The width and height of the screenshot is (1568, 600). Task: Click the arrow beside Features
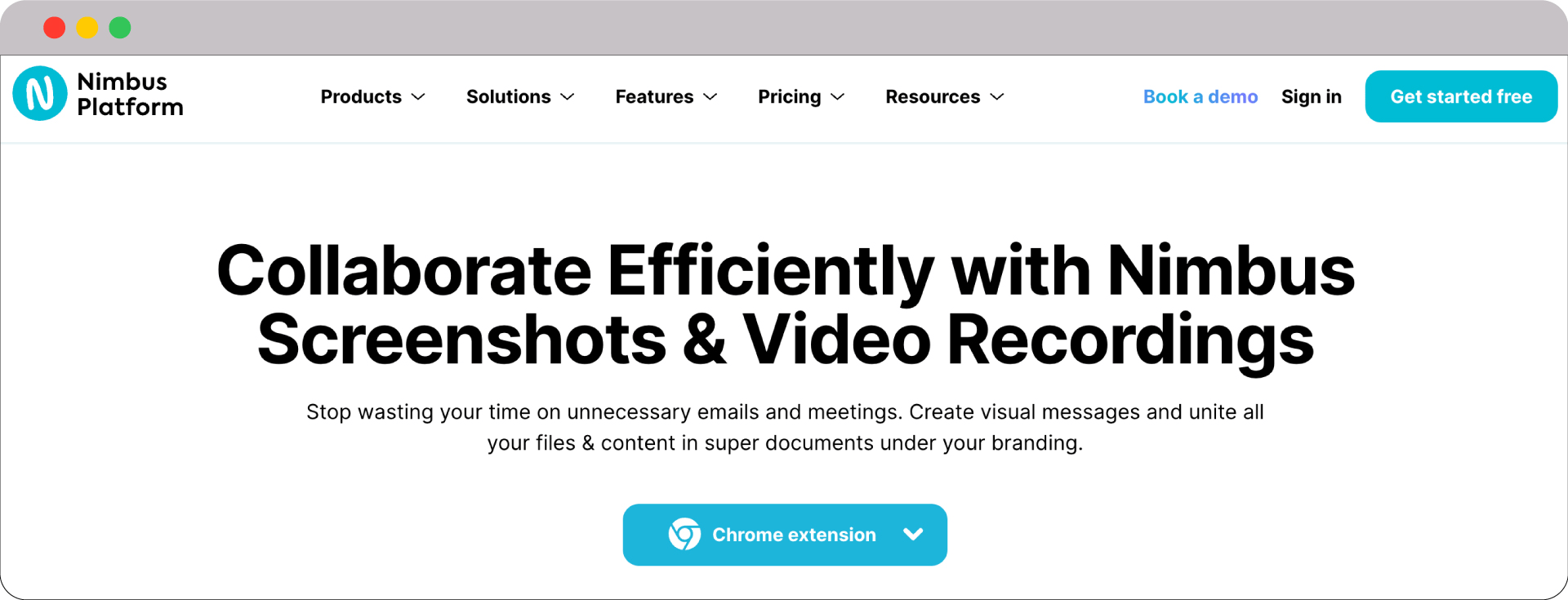tap(710, 97)
